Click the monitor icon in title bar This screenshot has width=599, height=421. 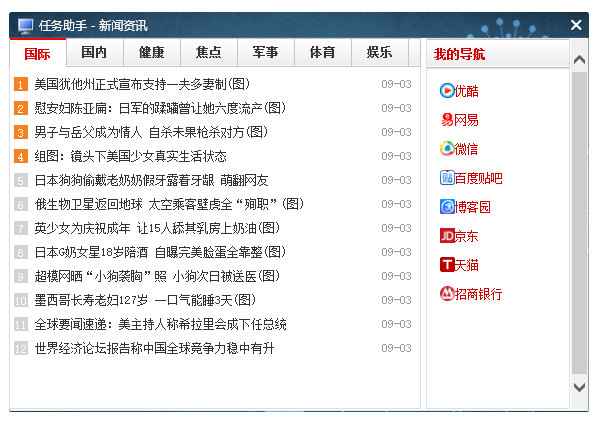pos(26,26)
